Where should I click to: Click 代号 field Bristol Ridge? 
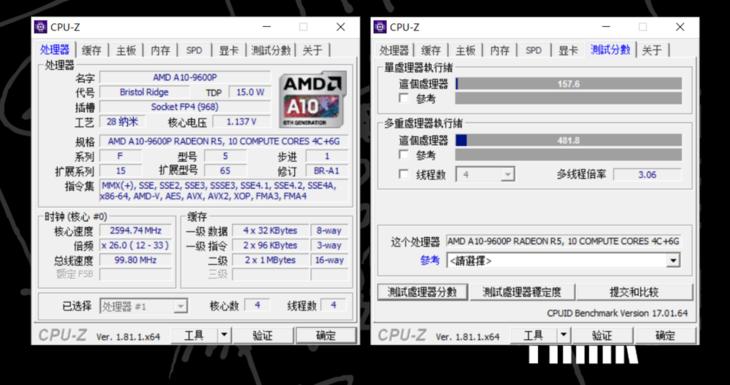[x=144, y=92]
